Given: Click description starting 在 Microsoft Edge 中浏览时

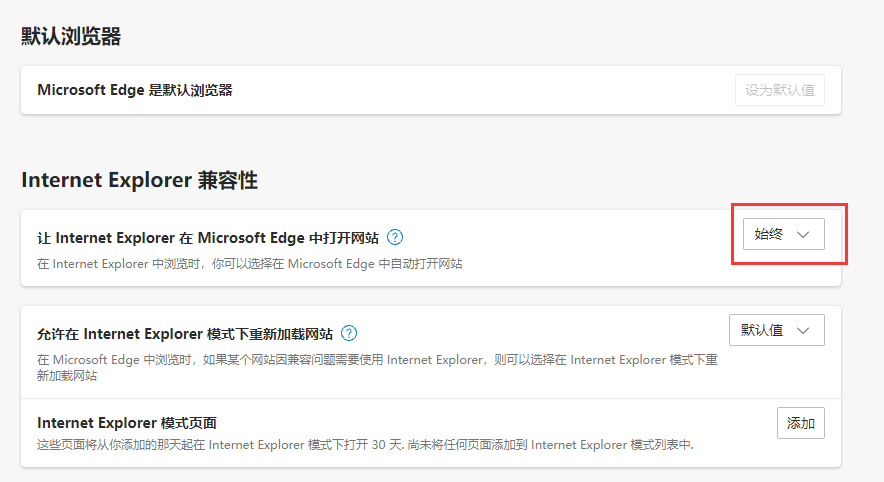Looking at the screenshot, I should pos(377,358).
